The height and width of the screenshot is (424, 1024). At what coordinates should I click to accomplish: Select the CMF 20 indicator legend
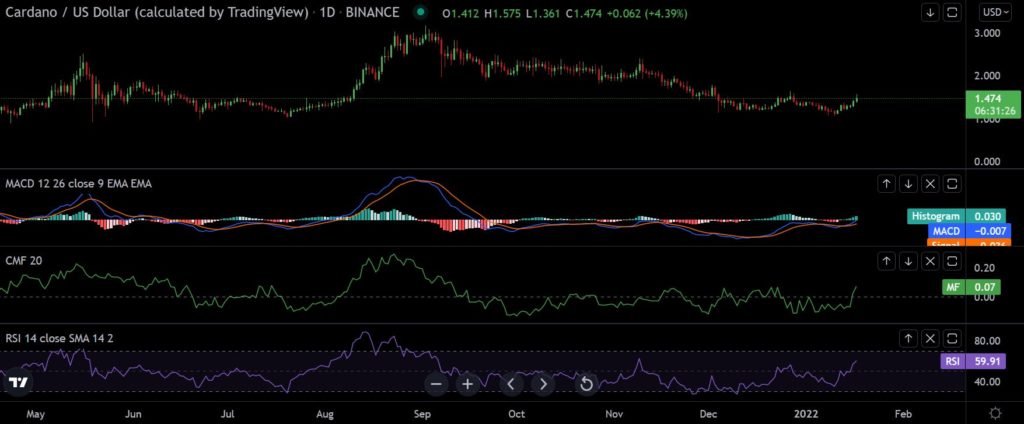click(x=24, y=261)
